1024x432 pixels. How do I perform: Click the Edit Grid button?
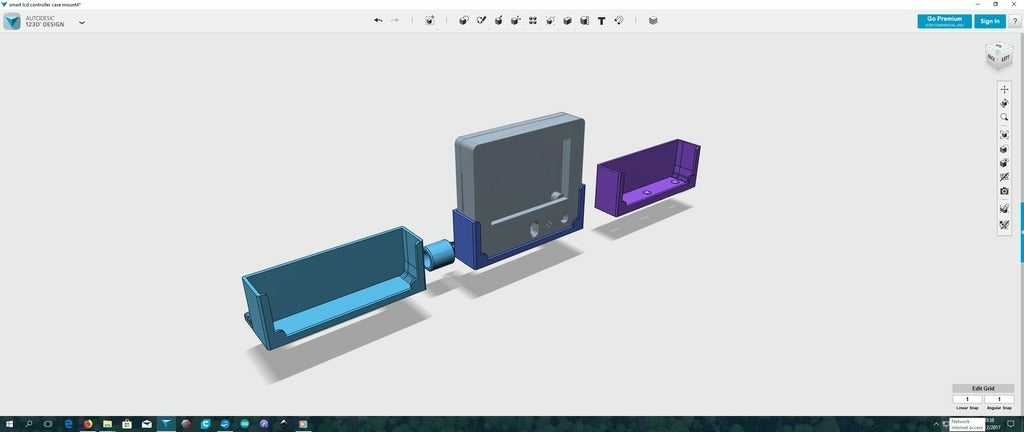point(983,388)
